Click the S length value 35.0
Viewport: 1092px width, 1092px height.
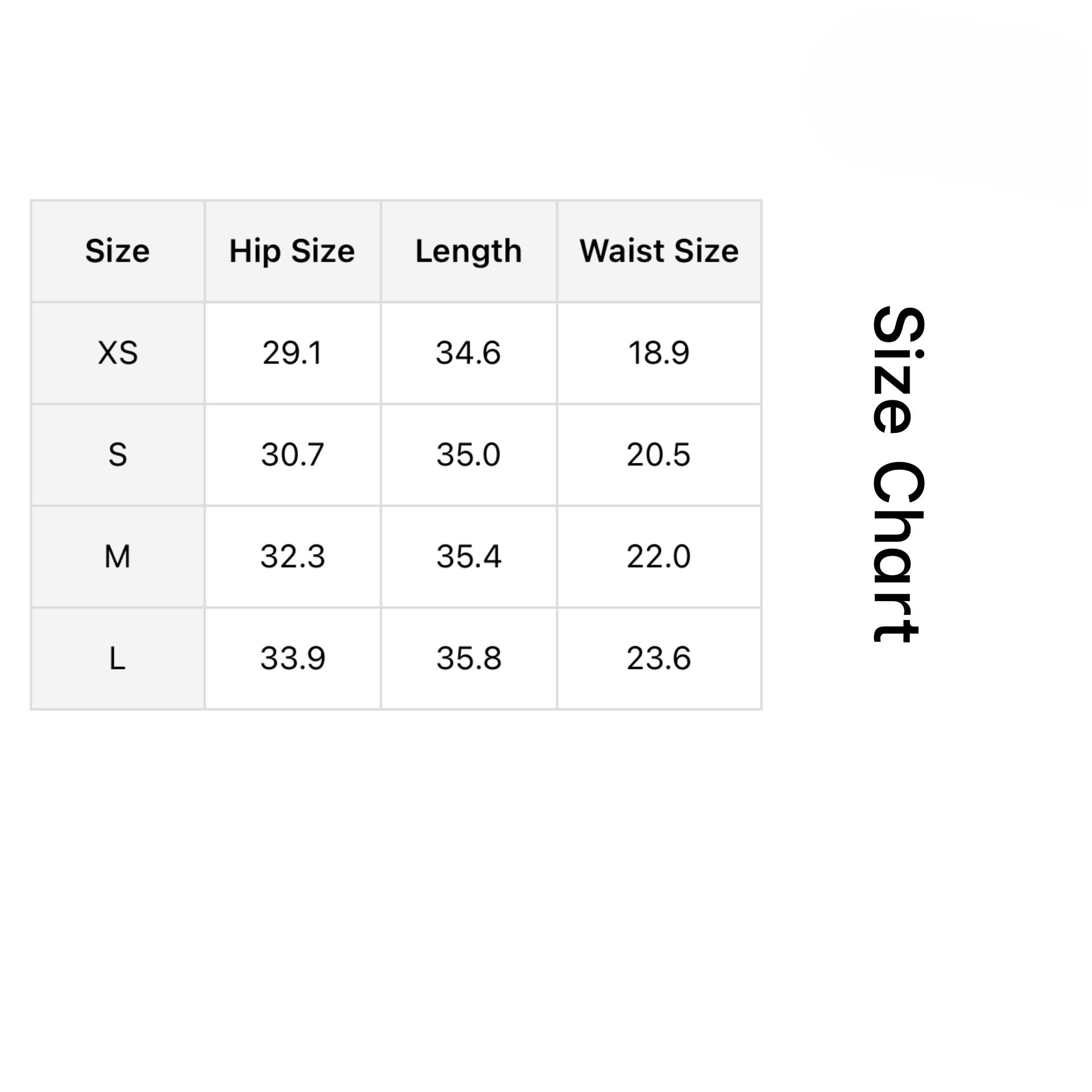pyautogui.click(x=469, y=454)
